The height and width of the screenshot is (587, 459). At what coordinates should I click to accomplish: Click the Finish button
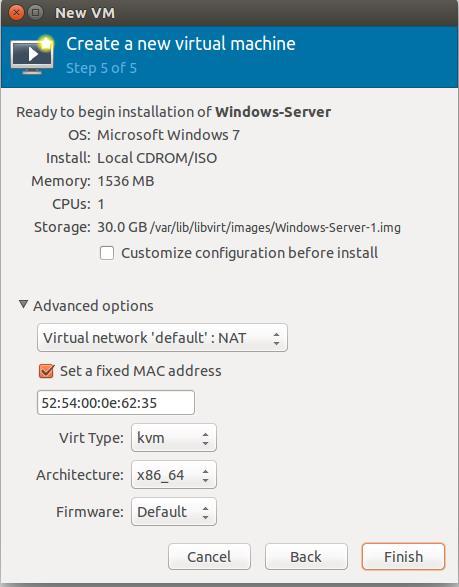(403, 557)
